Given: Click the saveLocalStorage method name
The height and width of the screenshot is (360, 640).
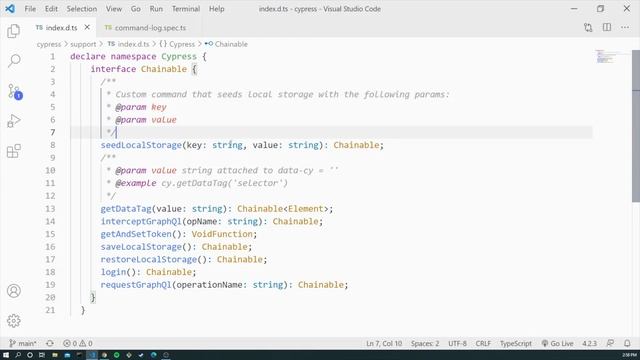Looking at the screenshot, I should pyautogui.click(x=141, y=247).
